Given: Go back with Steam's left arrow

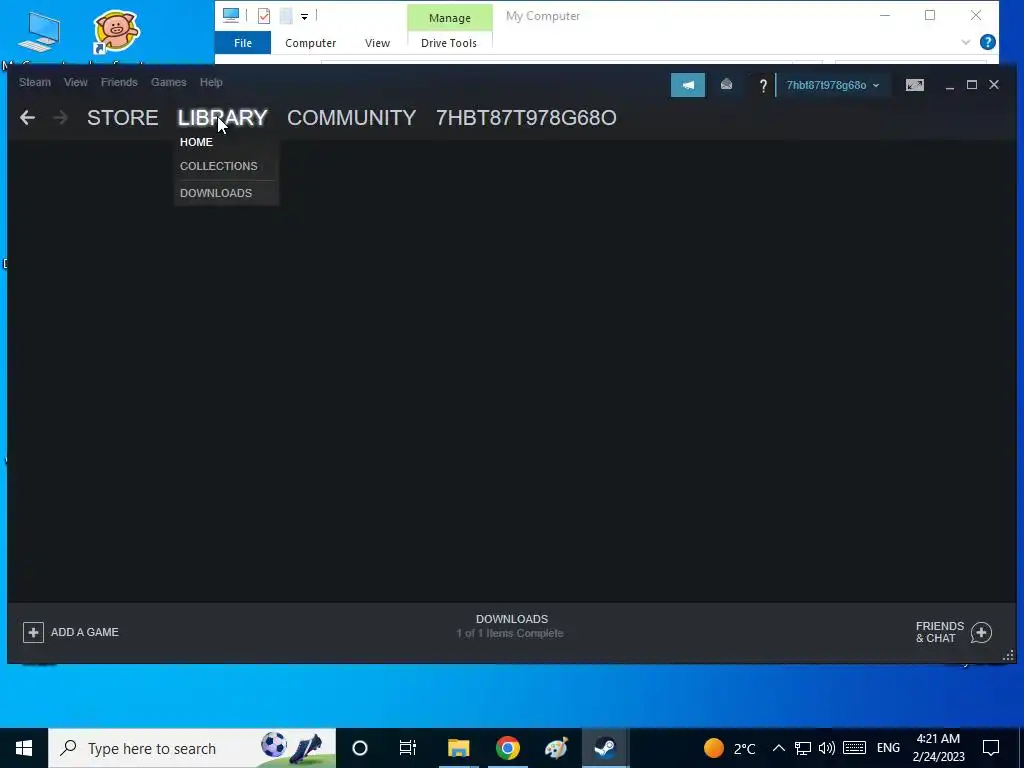Looking at the screenshot, I should coord(27,118).
